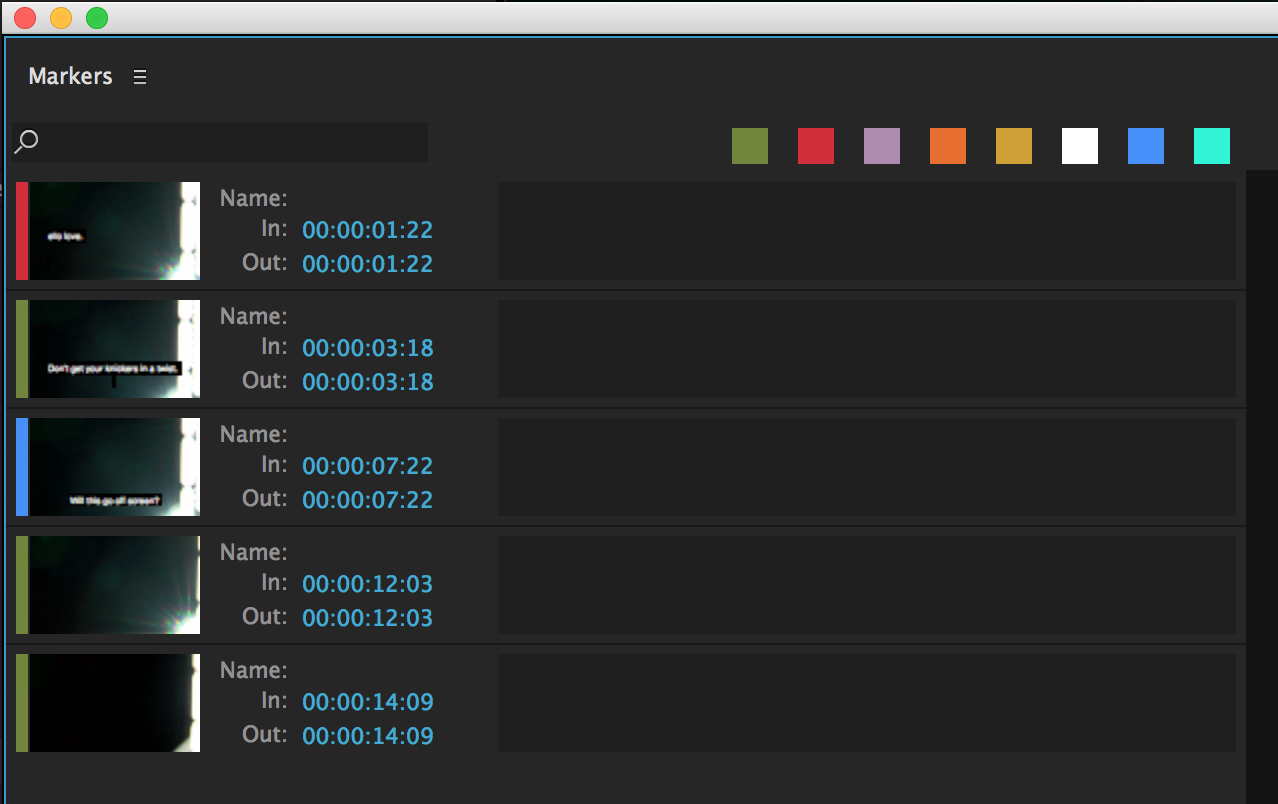Viewport: 1278px width, 804px height.
Task: Toggle the yellow marker color filter
Action: click(x=1014, y=146)
